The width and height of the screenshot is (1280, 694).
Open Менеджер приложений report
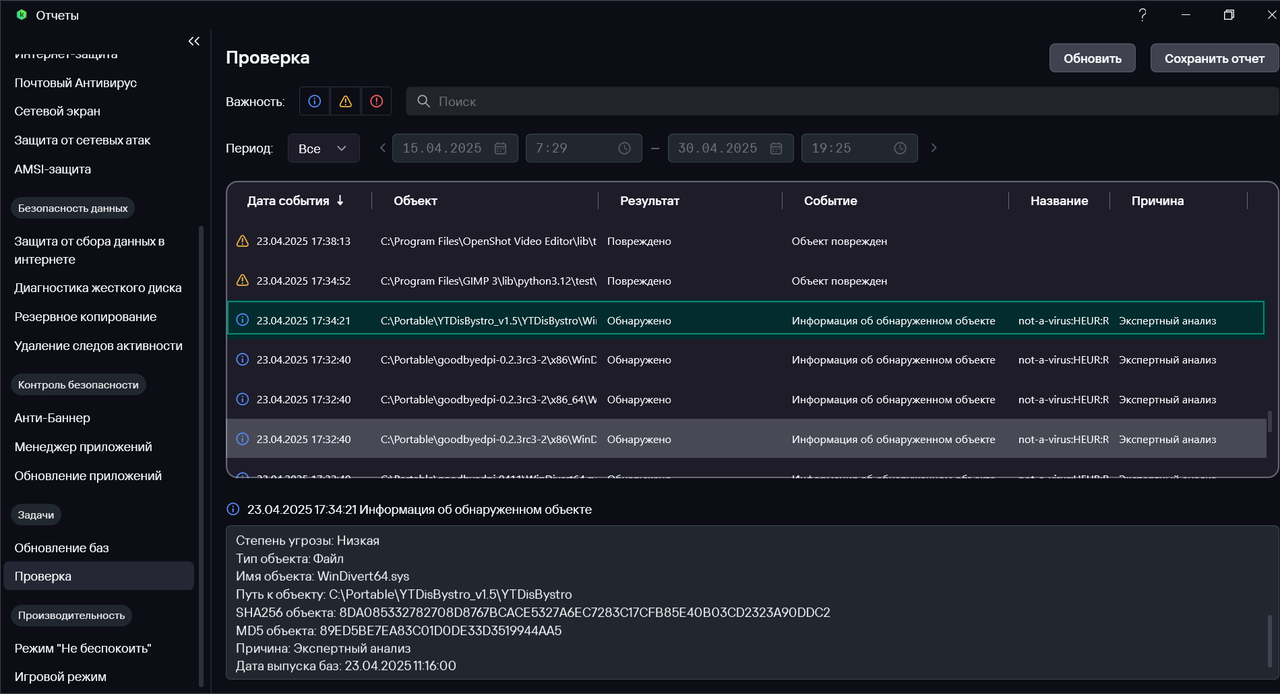click(x=83, y=447)
